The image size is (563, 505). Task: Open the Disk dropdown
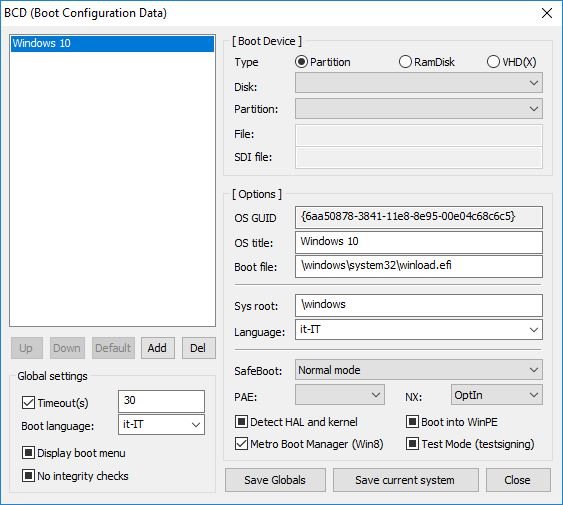pyautogui.click(x=419, y=83)
